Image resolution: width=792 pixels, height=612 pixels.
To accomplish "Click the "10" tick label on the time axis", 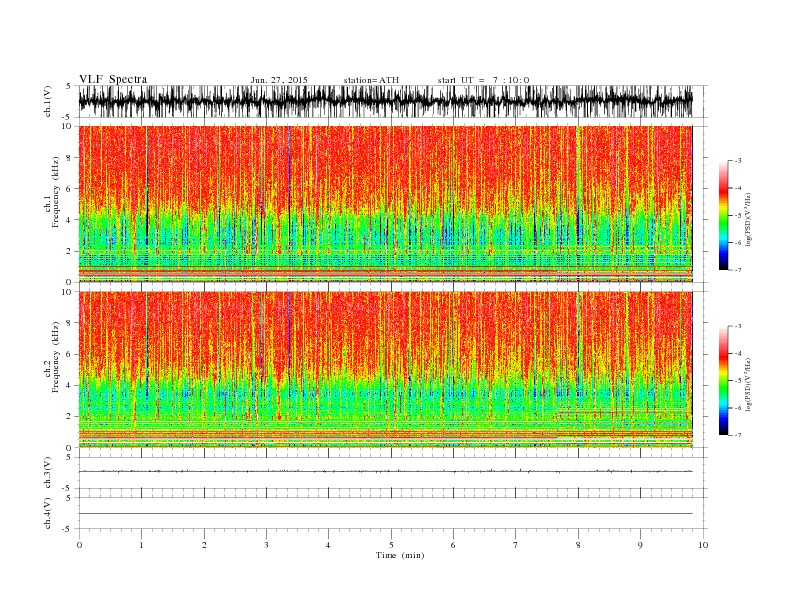I will [x=703, y=545].
